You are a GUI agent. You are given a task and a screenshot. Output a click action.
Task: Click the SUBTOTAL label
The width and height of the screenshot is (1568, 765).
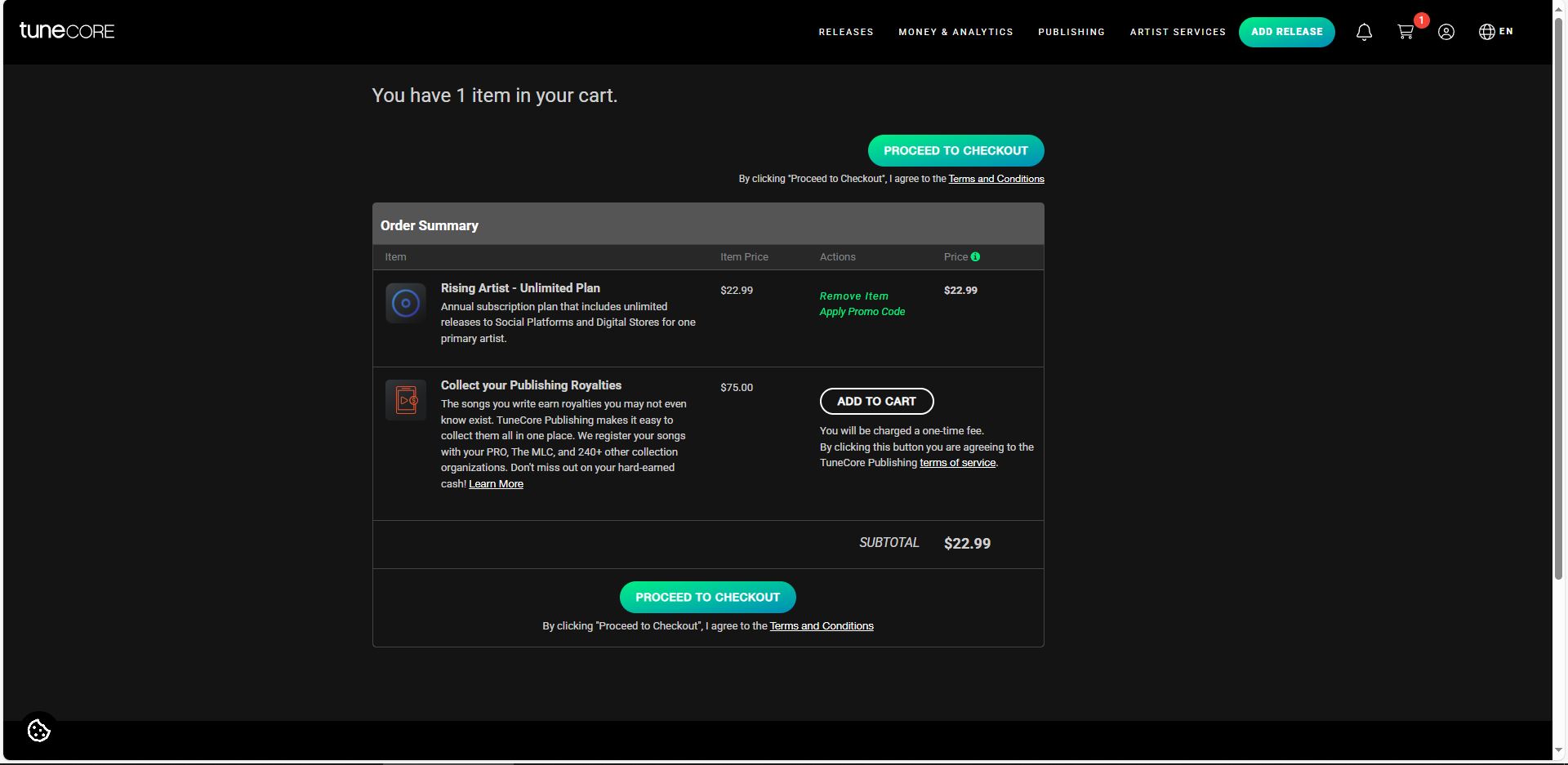[889, 543]
